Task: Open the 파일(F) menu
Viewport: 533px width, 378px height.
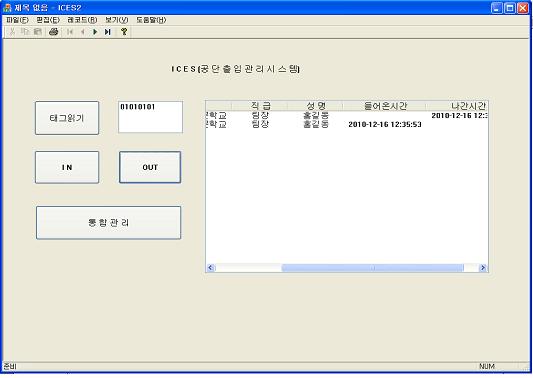Action: 17,20
